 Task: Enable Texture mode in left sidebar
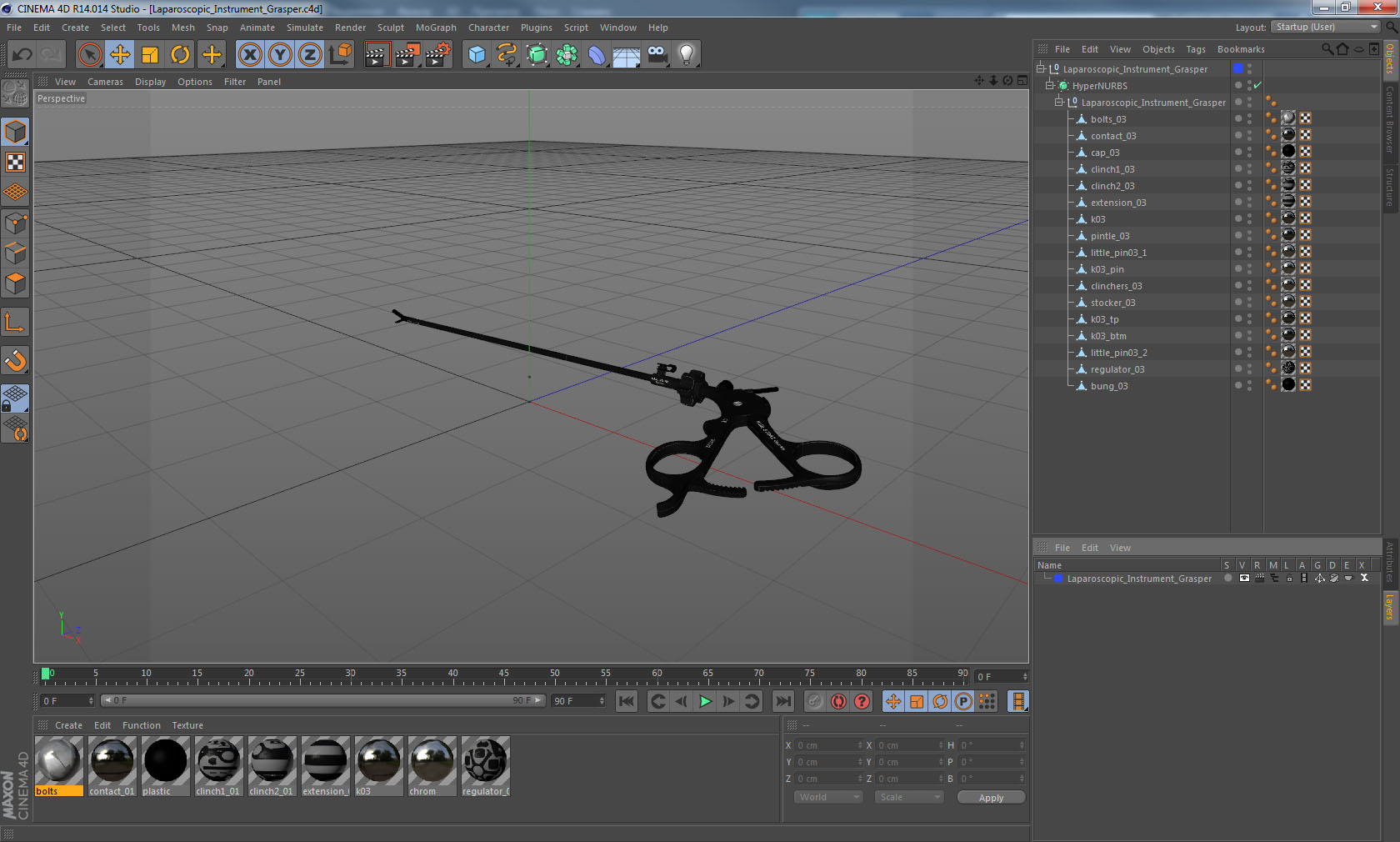16,163
